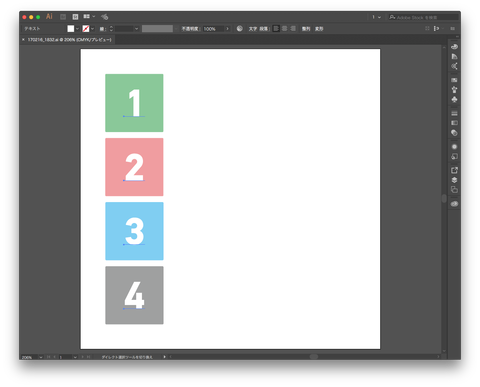Open the Arrange Documents dropdown arrow
This screenshot has width=480, height=387.
94,16
